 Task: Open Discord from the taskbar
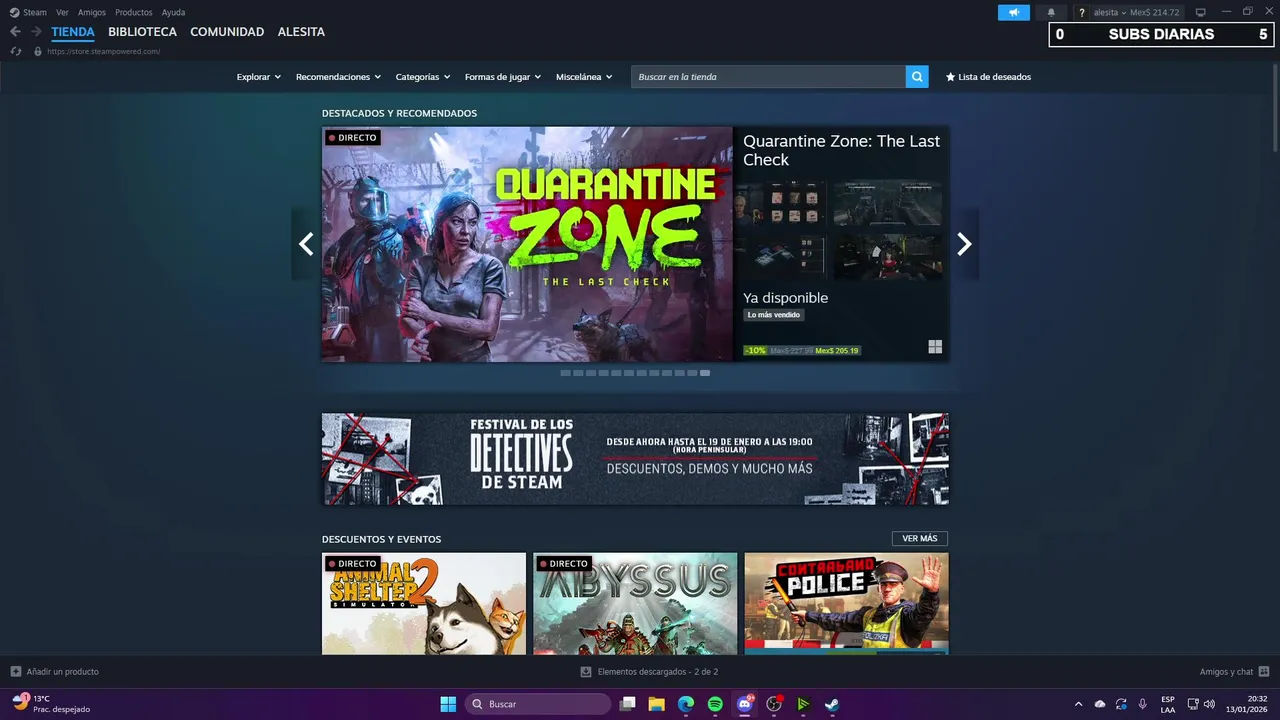click(x=745, y=704)
